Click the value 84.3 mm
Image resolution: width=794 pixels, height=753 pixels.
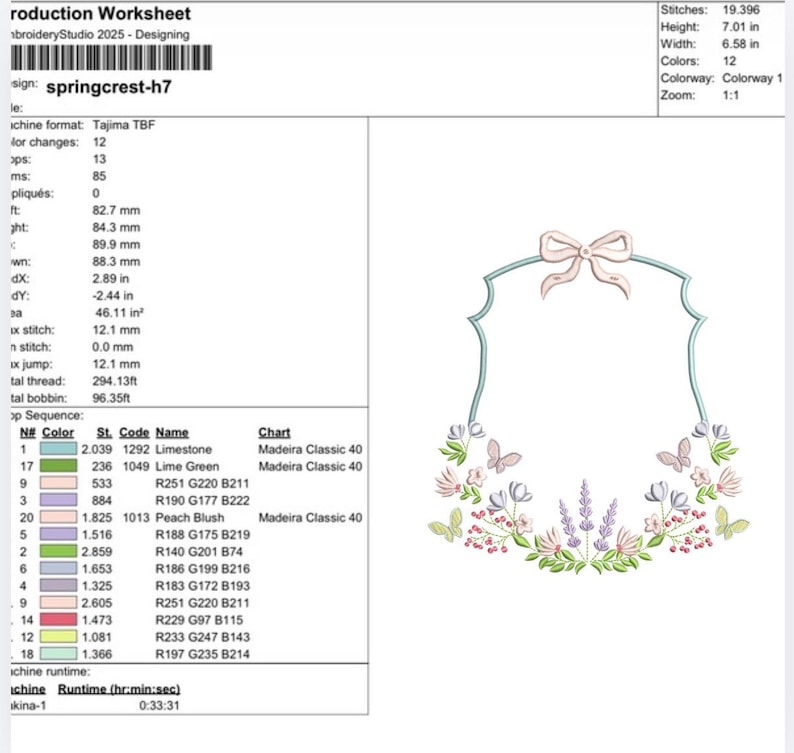click(116, 227)
